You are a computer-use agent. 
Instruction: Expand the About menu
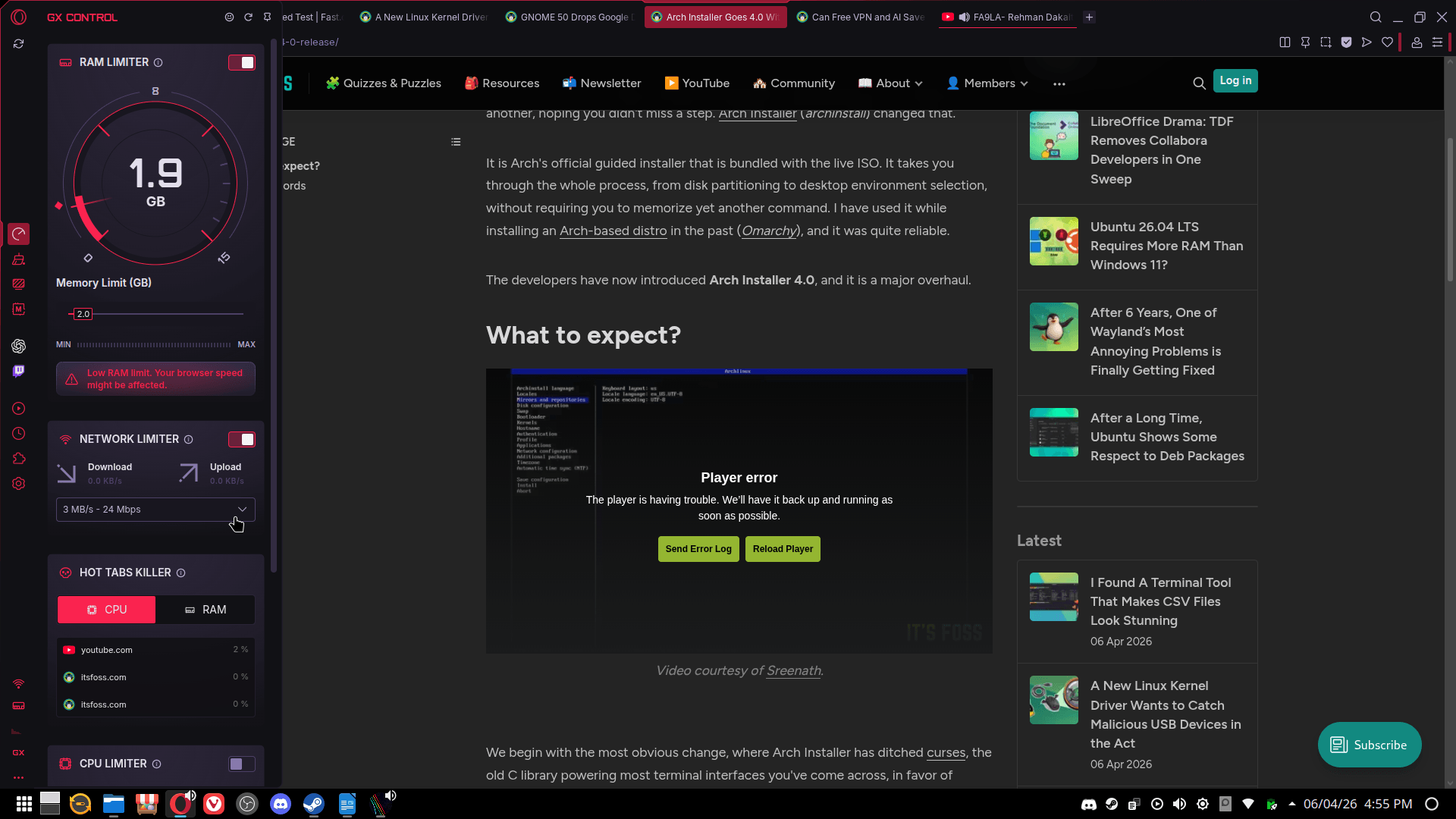tap(890, 83)
